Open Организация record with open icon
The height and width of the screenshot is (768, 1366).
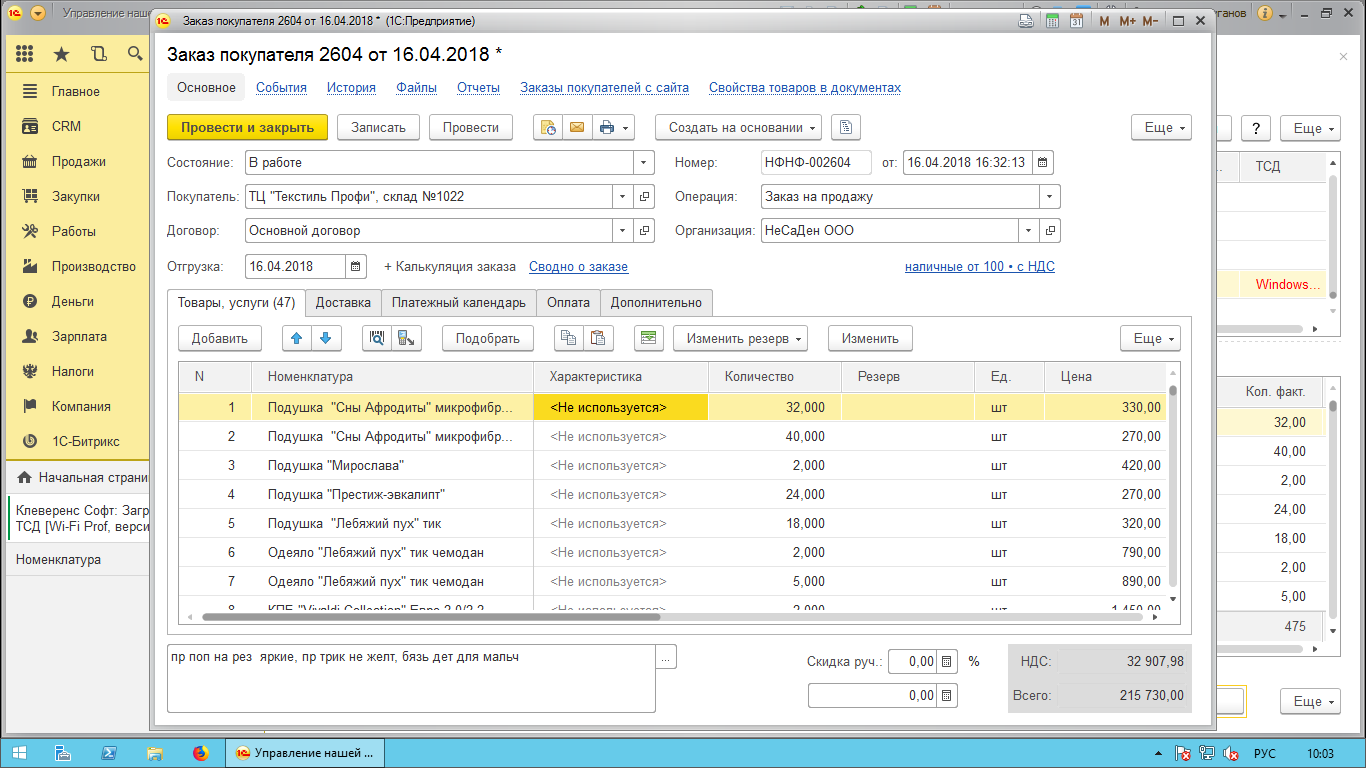coord(1050,231)
